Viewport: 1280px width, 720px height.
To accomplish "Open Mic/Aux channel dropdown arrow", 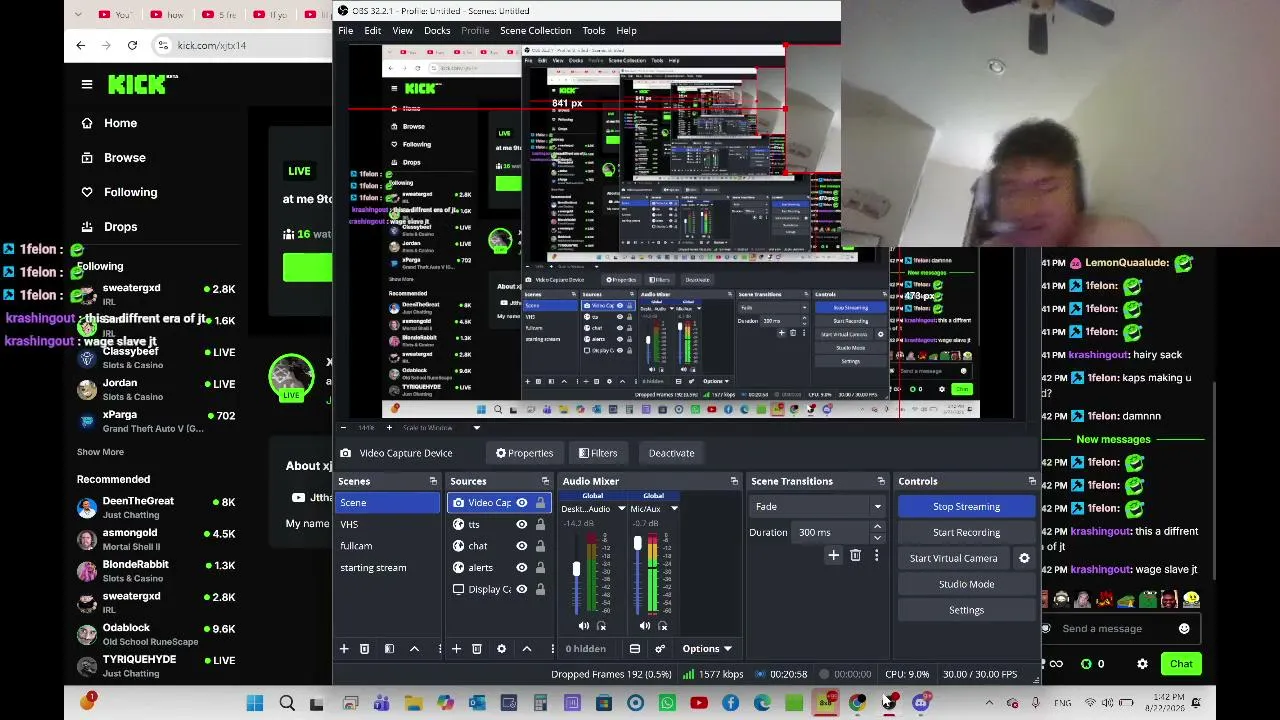I will 674,509.
